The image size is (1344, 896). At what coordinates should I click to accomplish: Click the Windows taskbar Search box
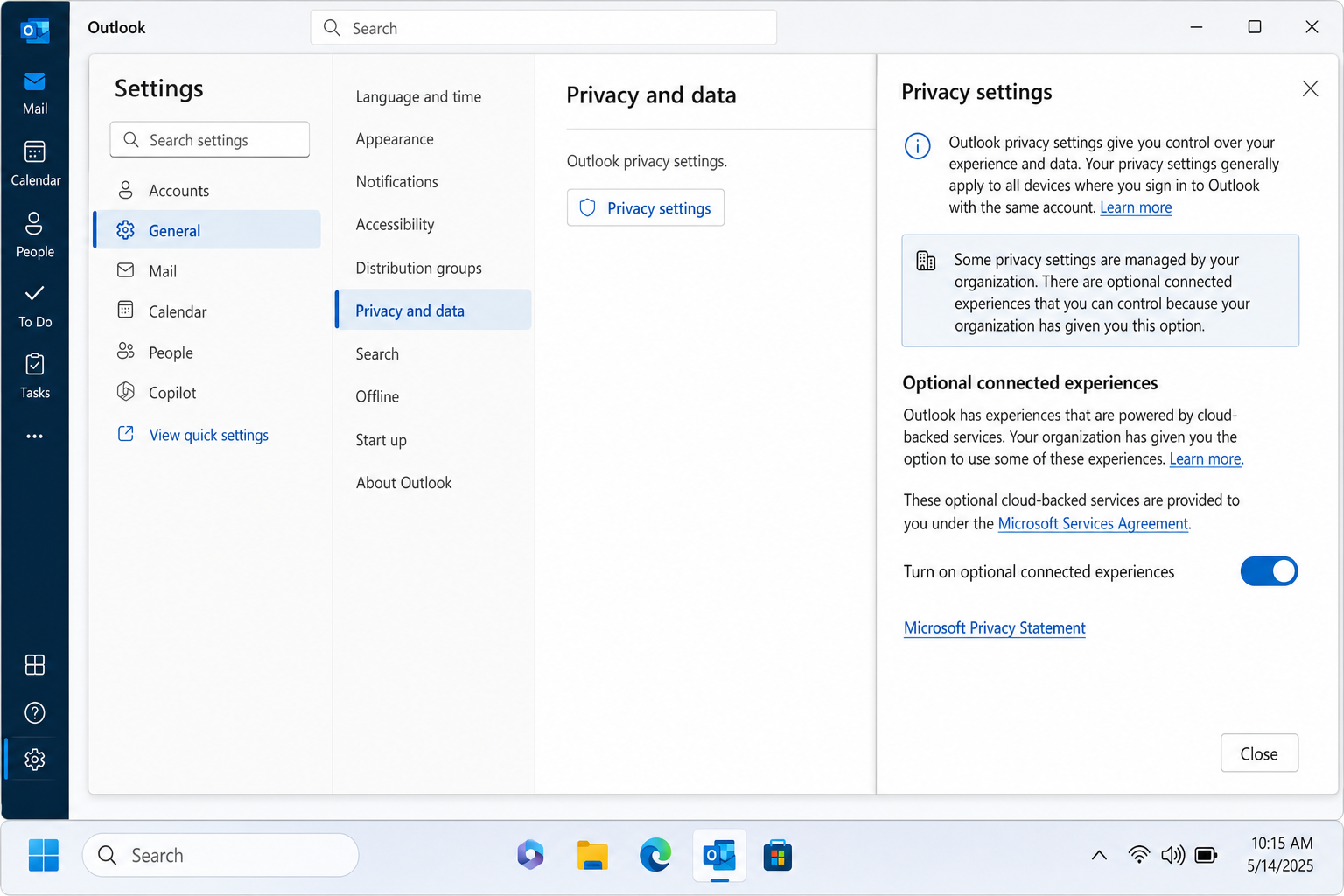pos(220,855)
